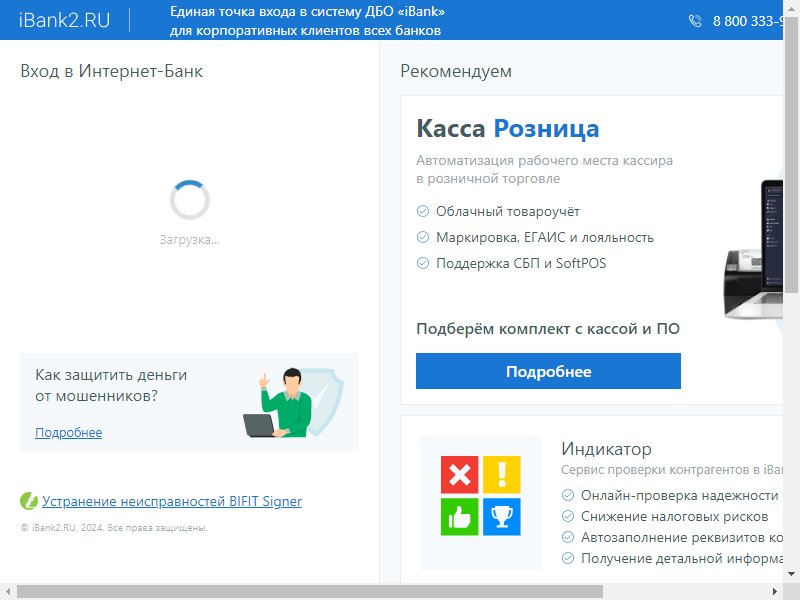Image resolution: width=800 pixels, height=600 pixels.
Task: Click the check icon beside Маркировка, ЕГАИС
Action: pyautogui.click(x=423, y=237)
